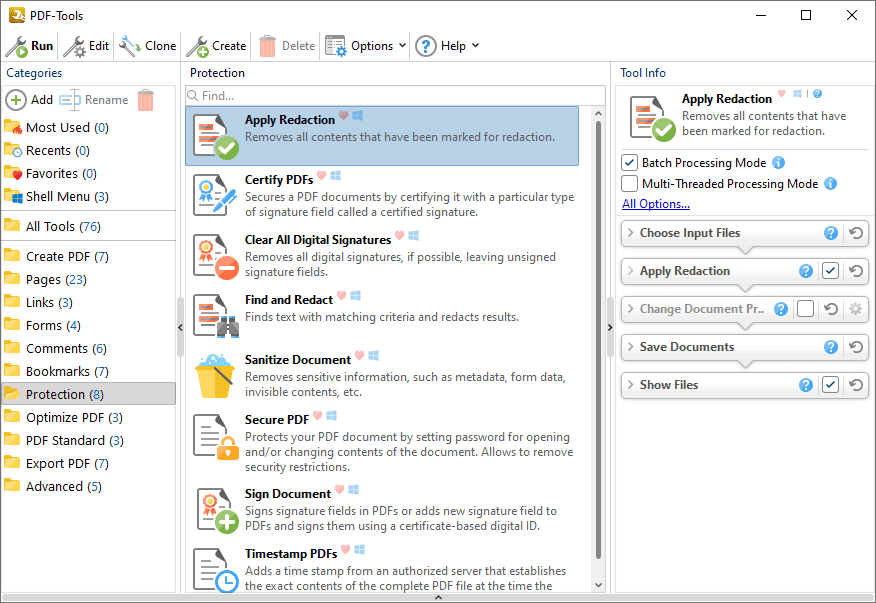The height and width of the screenshot is (603, 876).
Task: Collapse the Categories panel arrow
Action: (180, 327)
